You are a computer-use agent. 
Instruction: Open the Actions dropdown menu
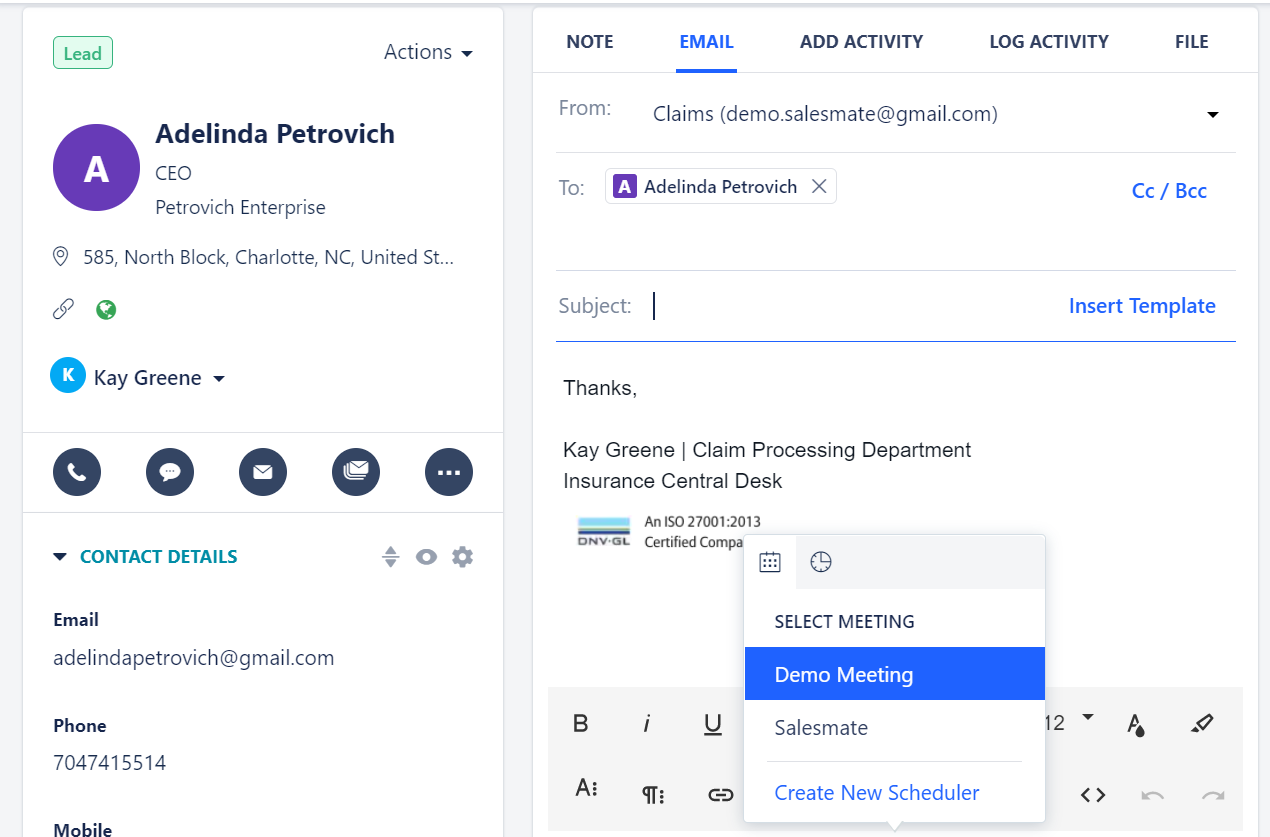[428, 52]
